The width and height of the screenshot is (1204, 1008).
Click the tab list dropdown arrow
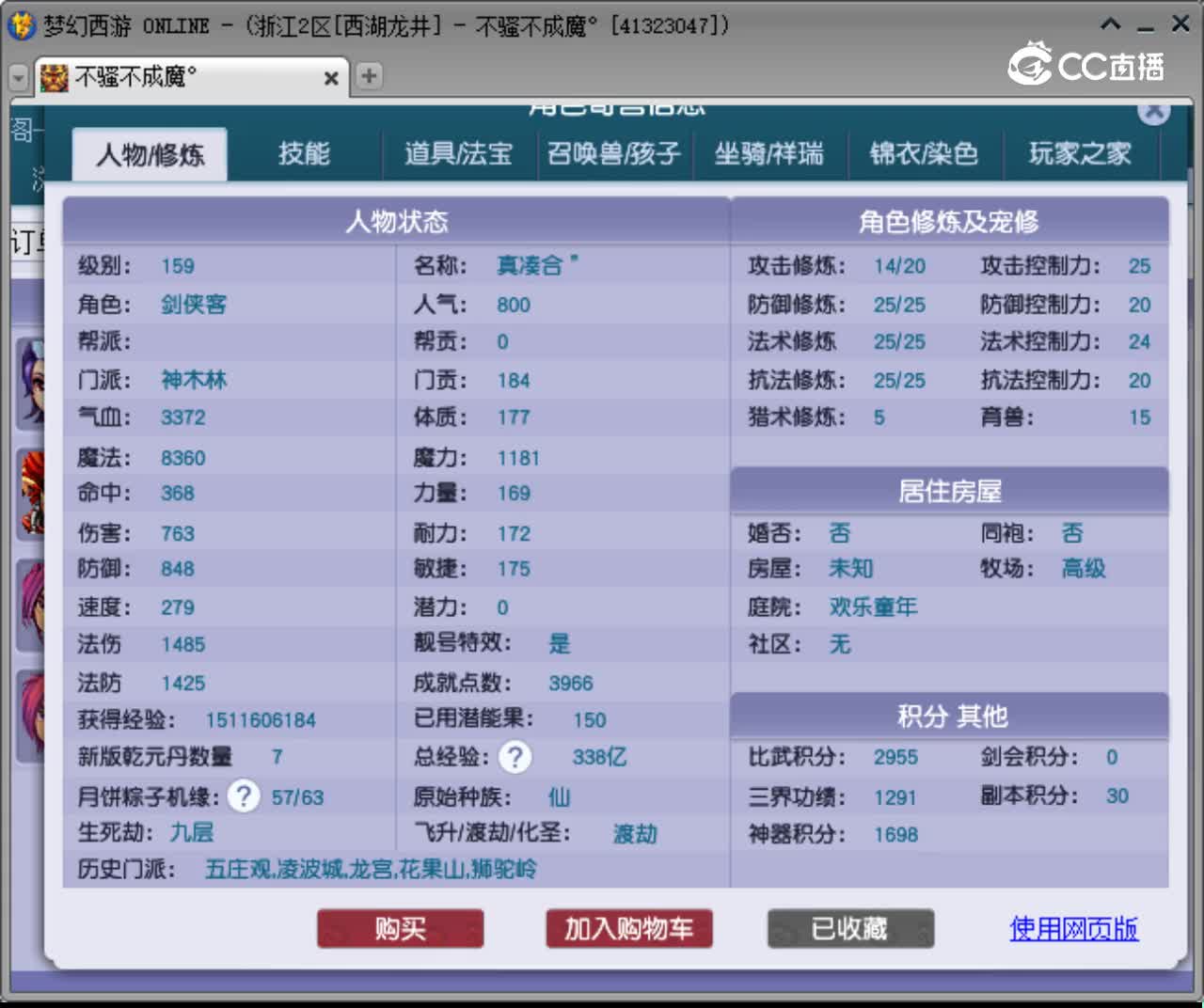pos(19,77)
